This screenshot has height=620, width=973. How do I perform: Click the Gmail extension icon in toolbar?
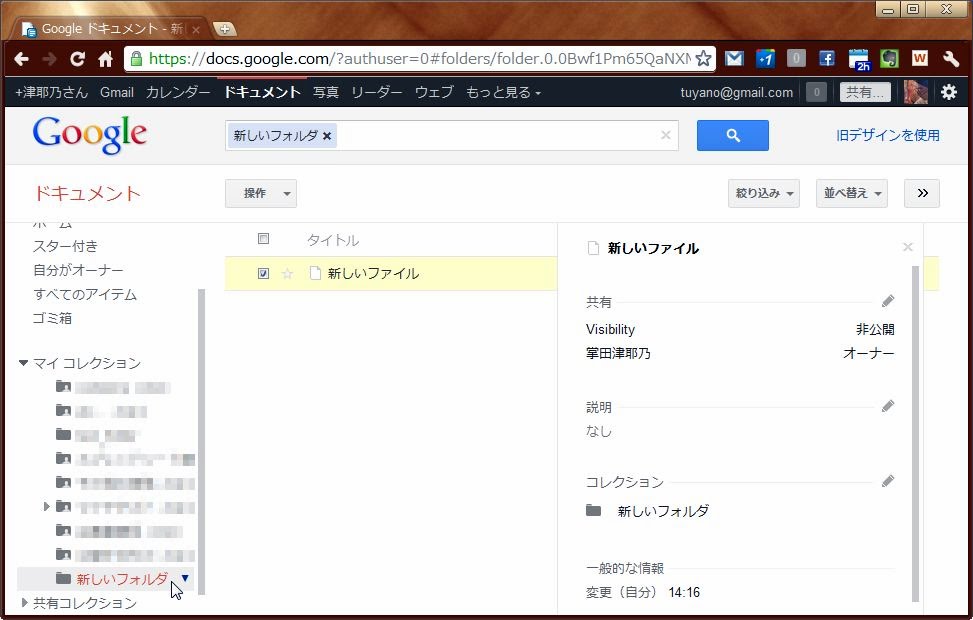coord(734,59)
